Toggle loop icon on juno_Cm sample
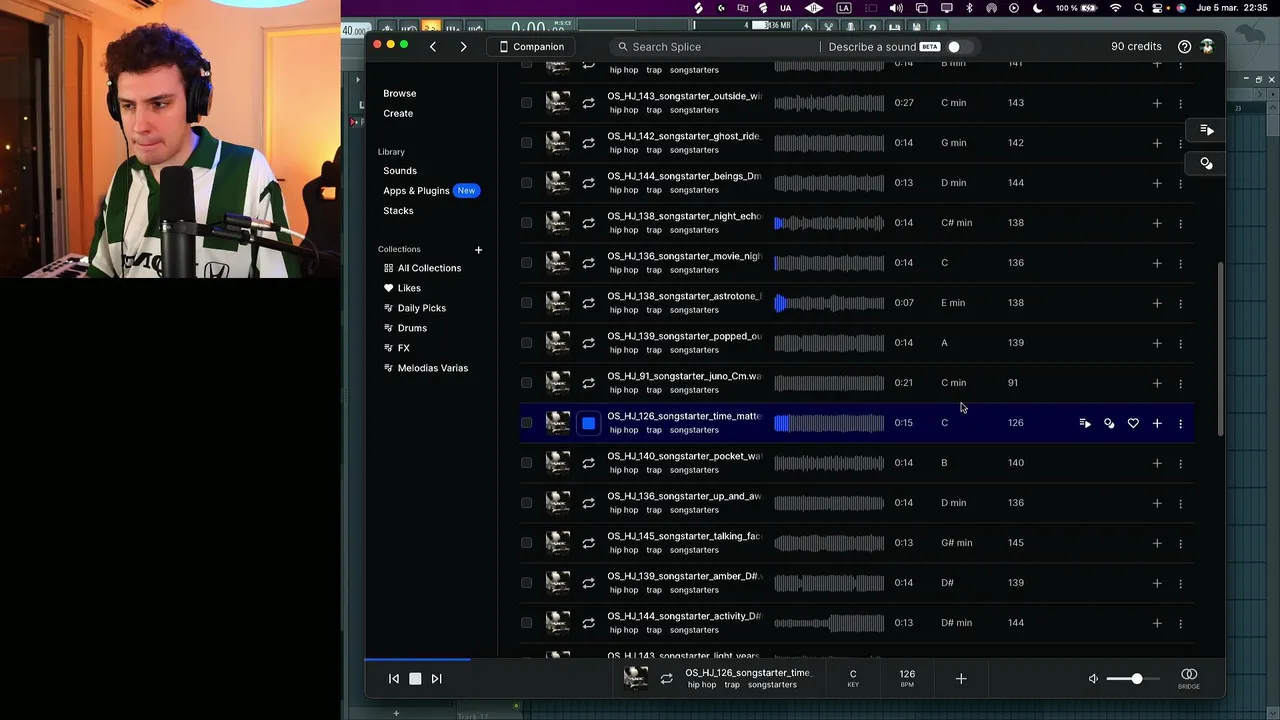Viewport: 1280px width, 720px height. 588,383
